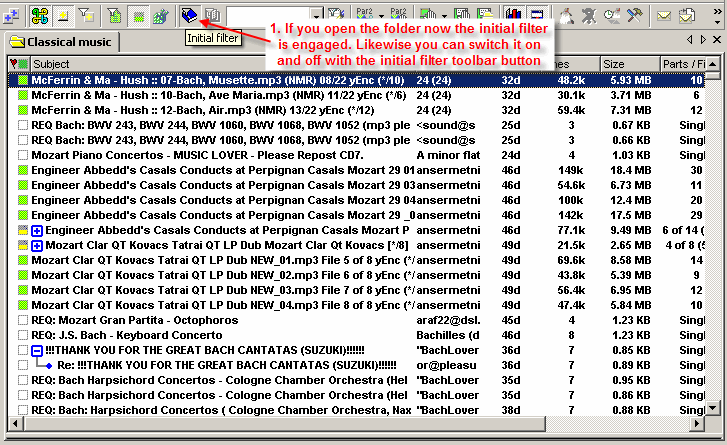Select the Classical music tab
The width and height of the screenshot is (727, 445).
click(x=62, y=42)
